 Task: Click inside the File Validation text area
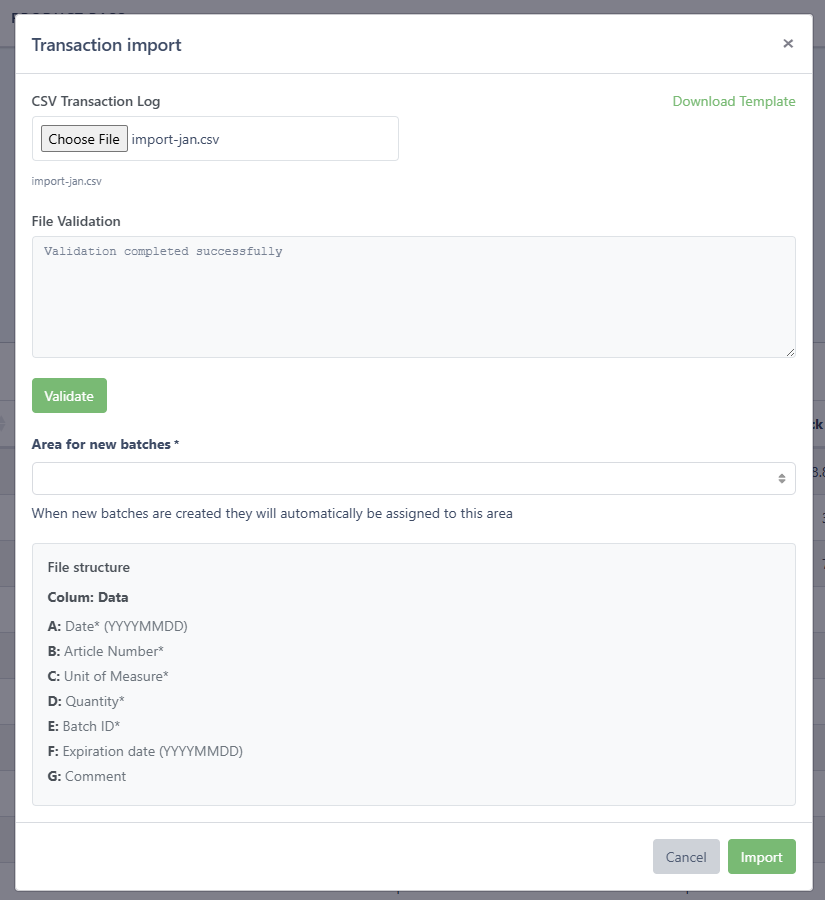tap(413, 297)
